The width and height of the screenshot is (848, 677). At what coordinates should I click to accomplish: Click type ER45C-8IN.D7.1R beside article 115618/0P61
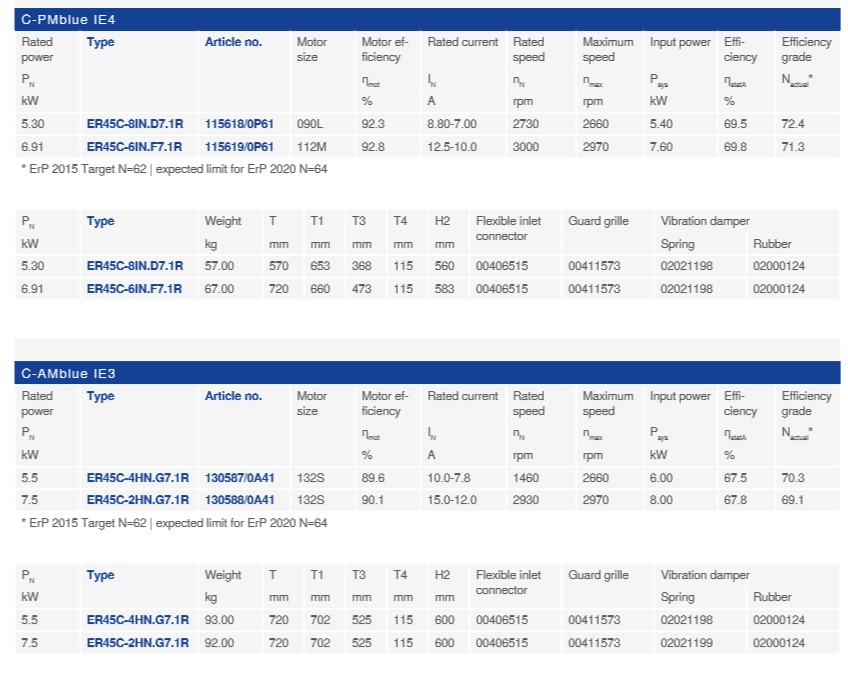(134, 123)
